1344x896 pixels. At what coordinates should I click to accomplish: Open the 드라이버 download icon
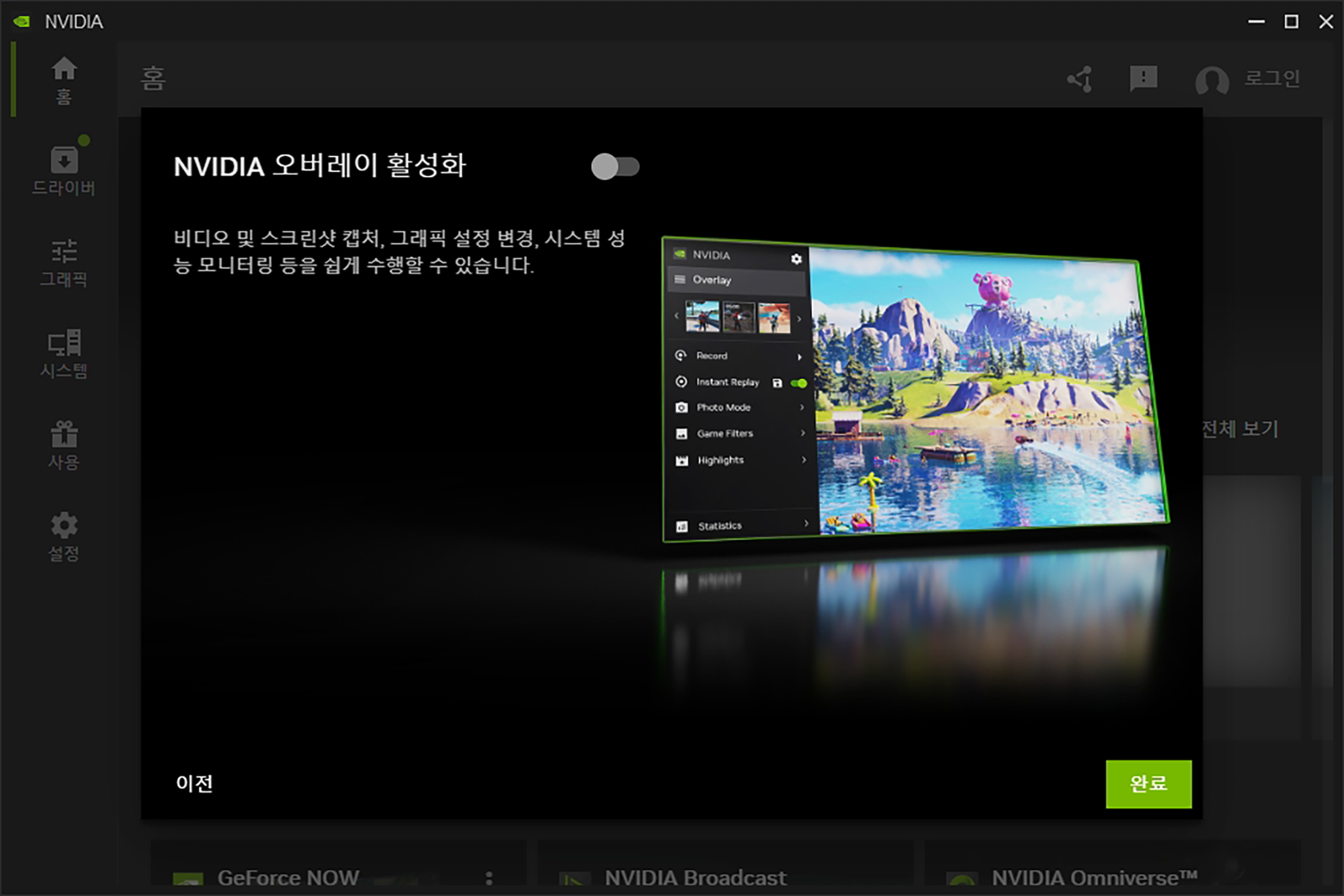(64, 161)
